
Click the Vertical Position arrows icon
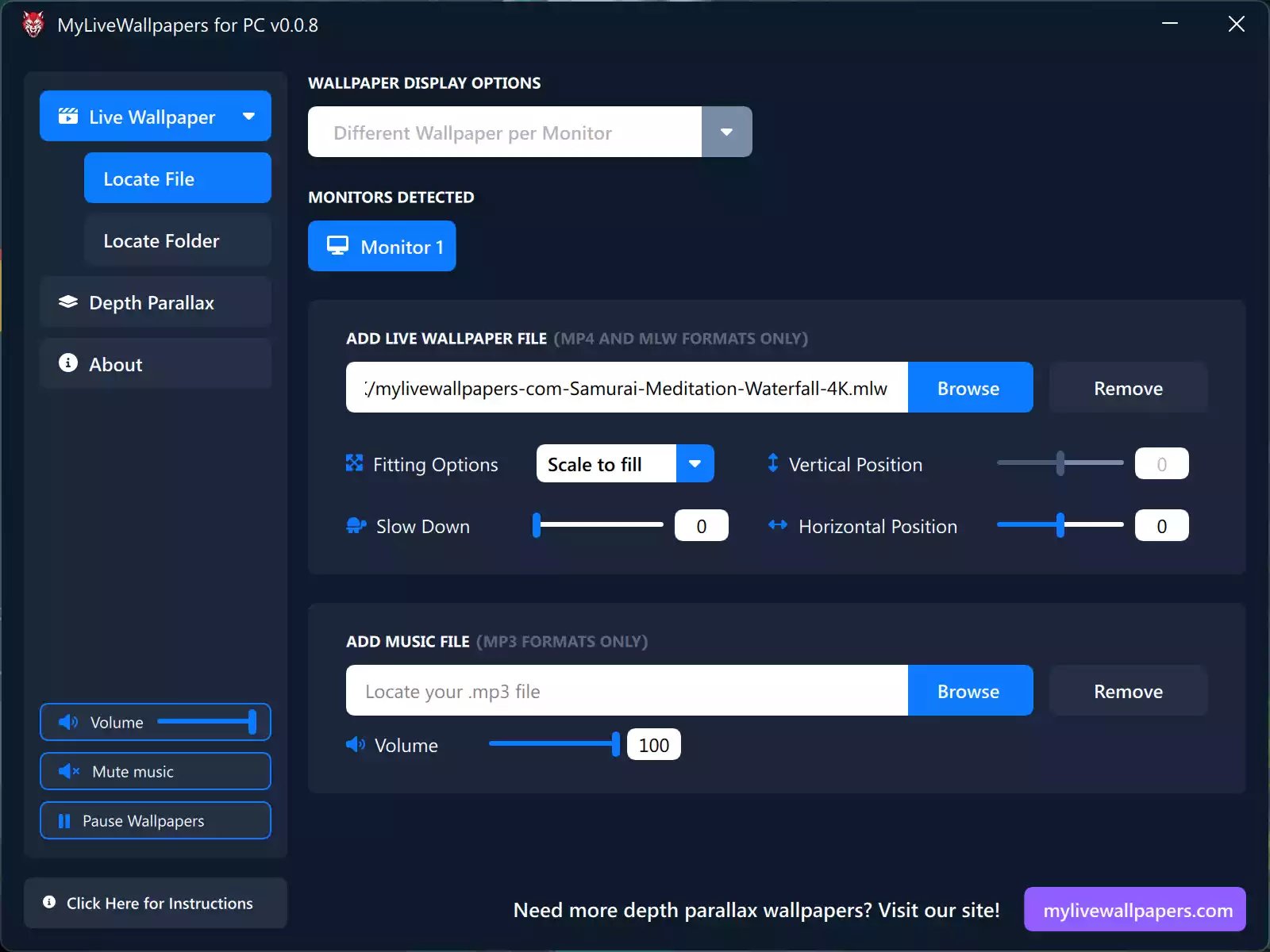click(773, 463)
